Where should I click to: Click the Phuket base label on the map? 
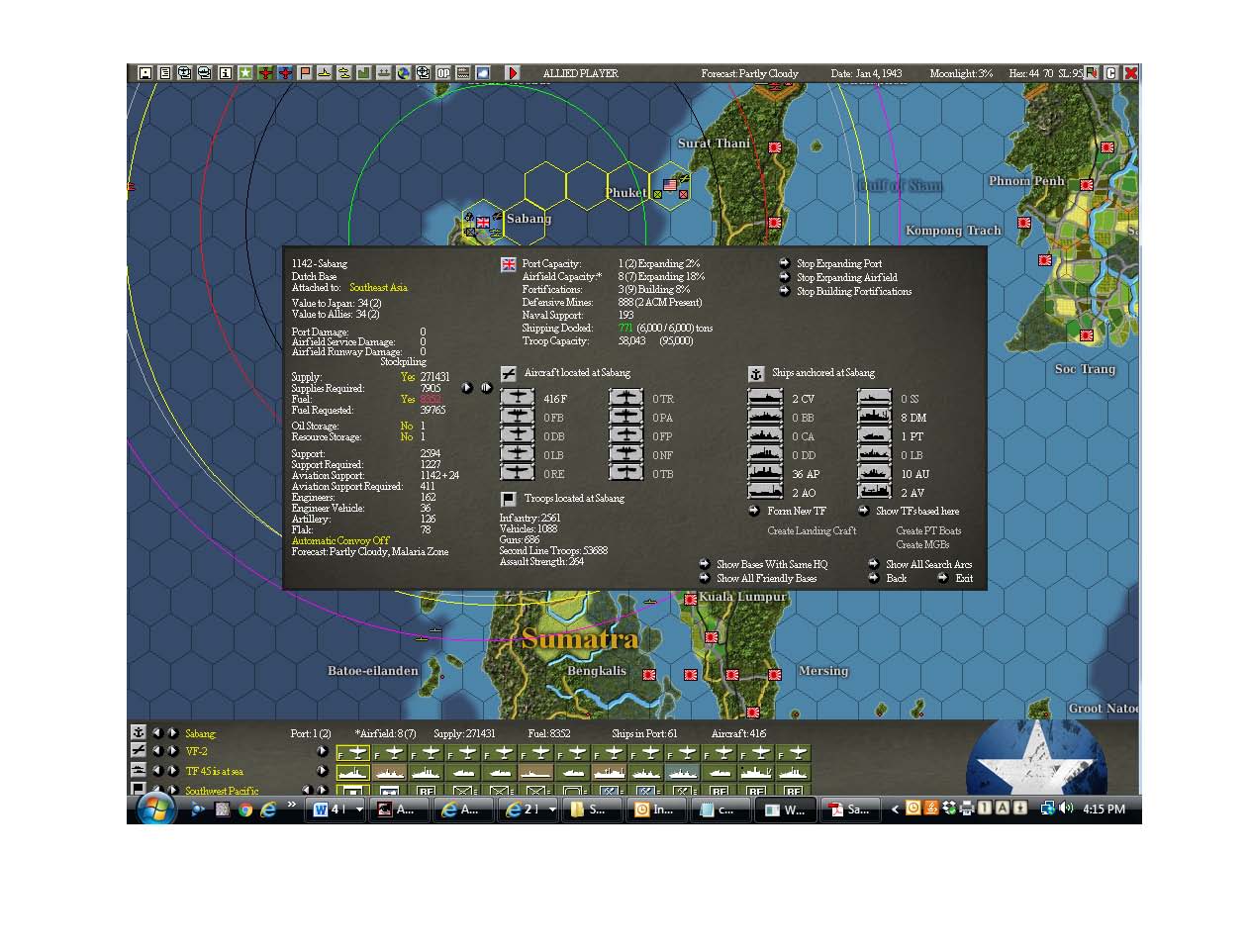(625, 193)
